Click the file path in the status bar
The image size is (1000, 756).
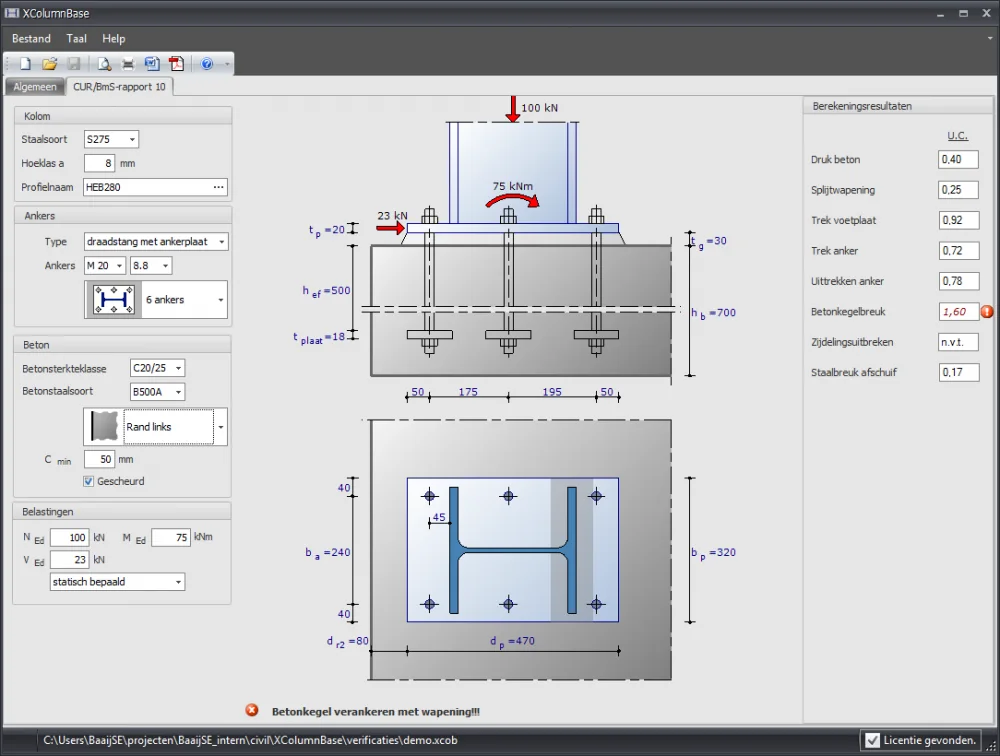coord(250,740)
